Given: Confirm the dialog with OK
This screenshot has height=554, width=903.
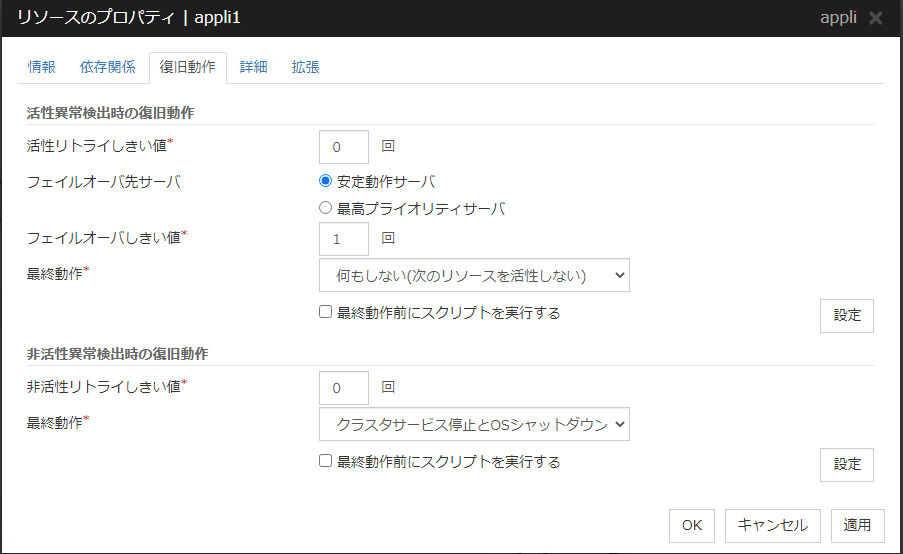Looking at the screenshot, I should 692,525.
